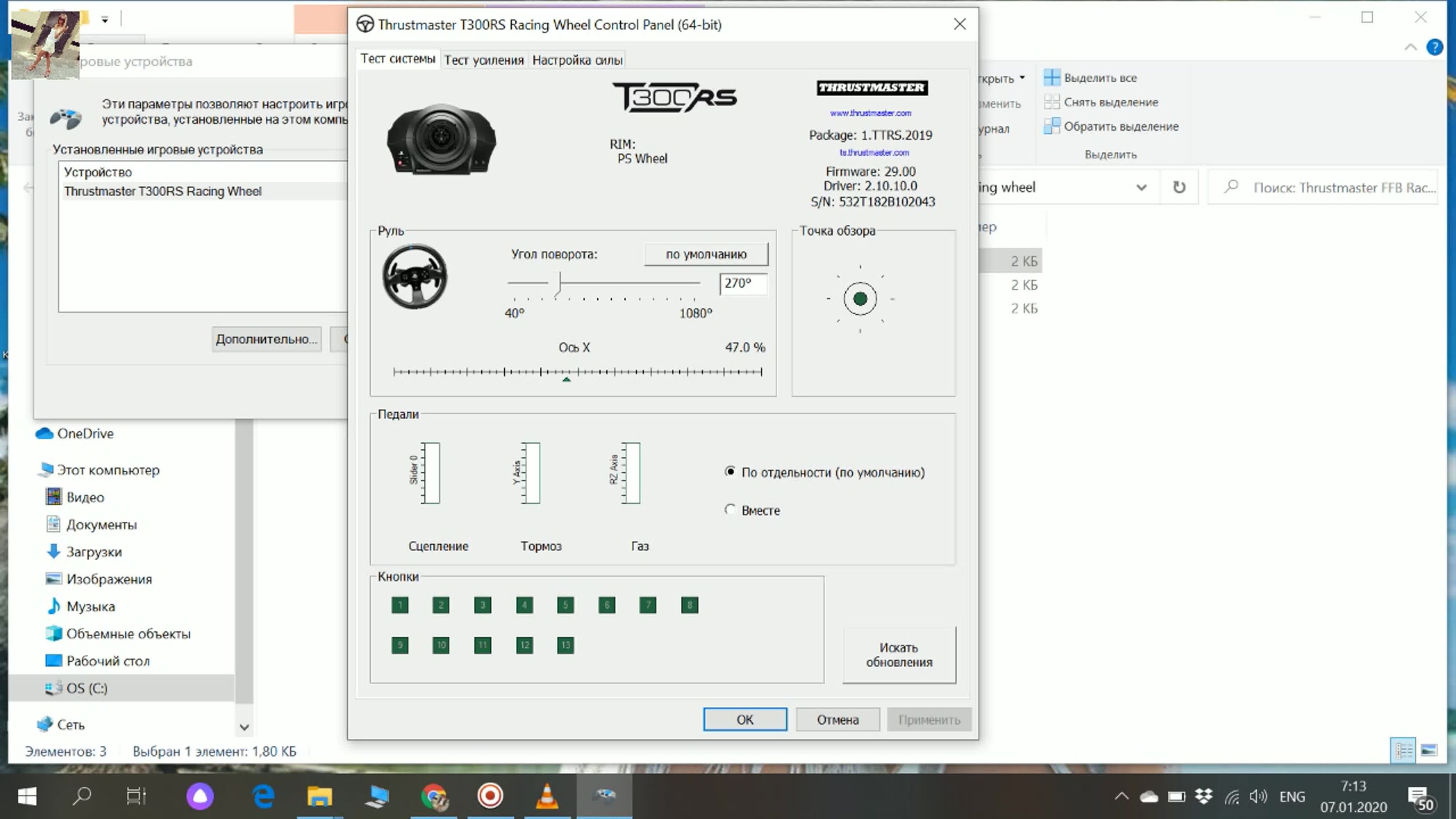Click button indicator 2 in Кнопки

441,605
